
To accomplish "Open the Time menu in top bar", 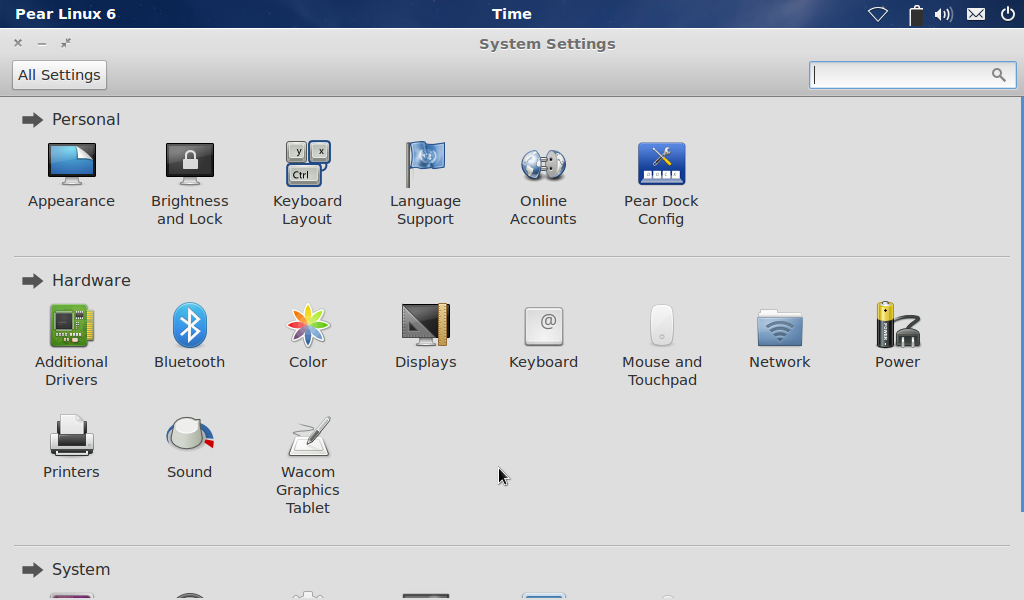I will click(511, 14).
